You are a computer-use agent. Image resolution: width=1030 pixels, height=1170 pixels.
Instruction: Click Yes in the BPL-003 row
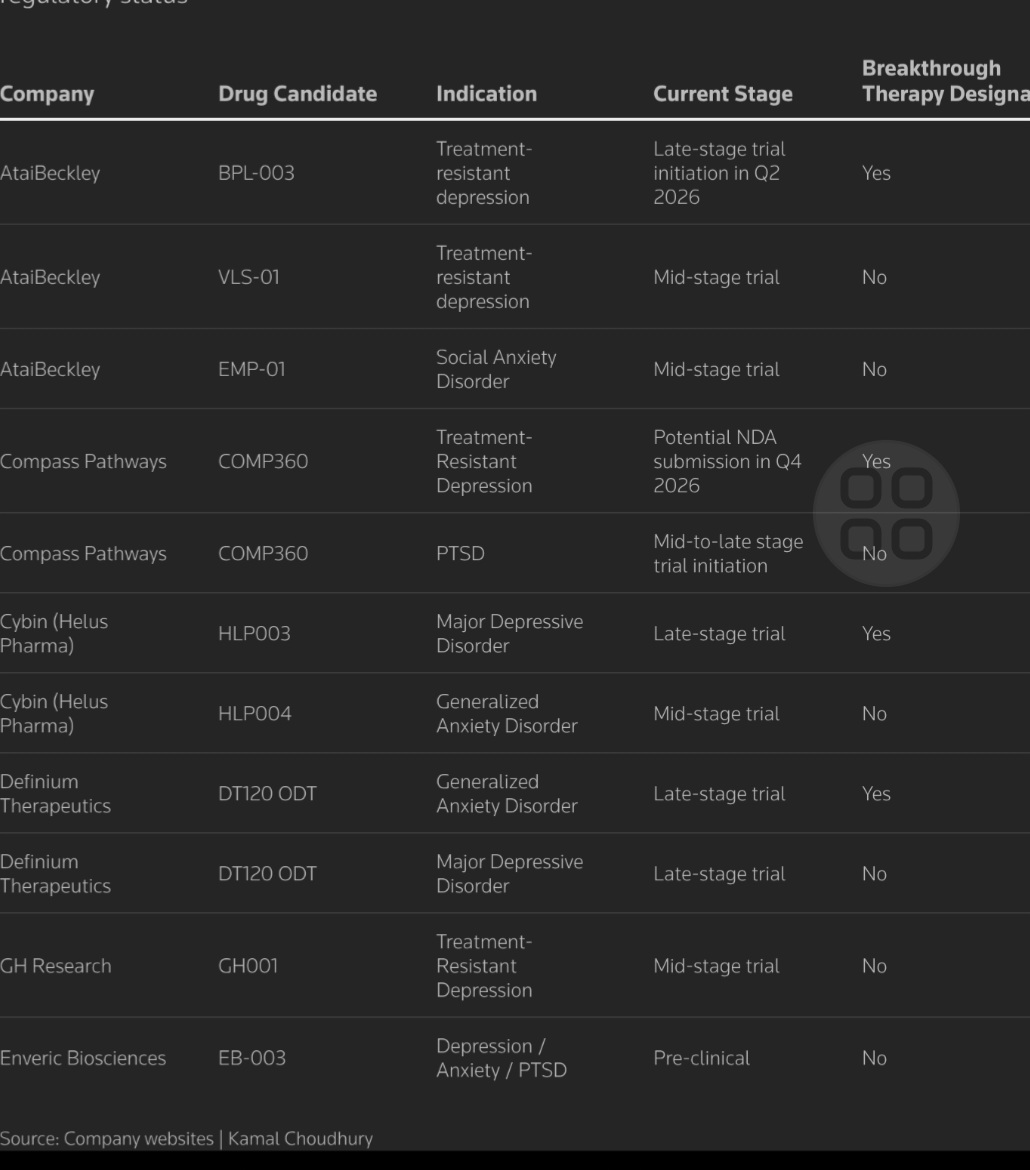pyautogui.click(x=876, y=173)
